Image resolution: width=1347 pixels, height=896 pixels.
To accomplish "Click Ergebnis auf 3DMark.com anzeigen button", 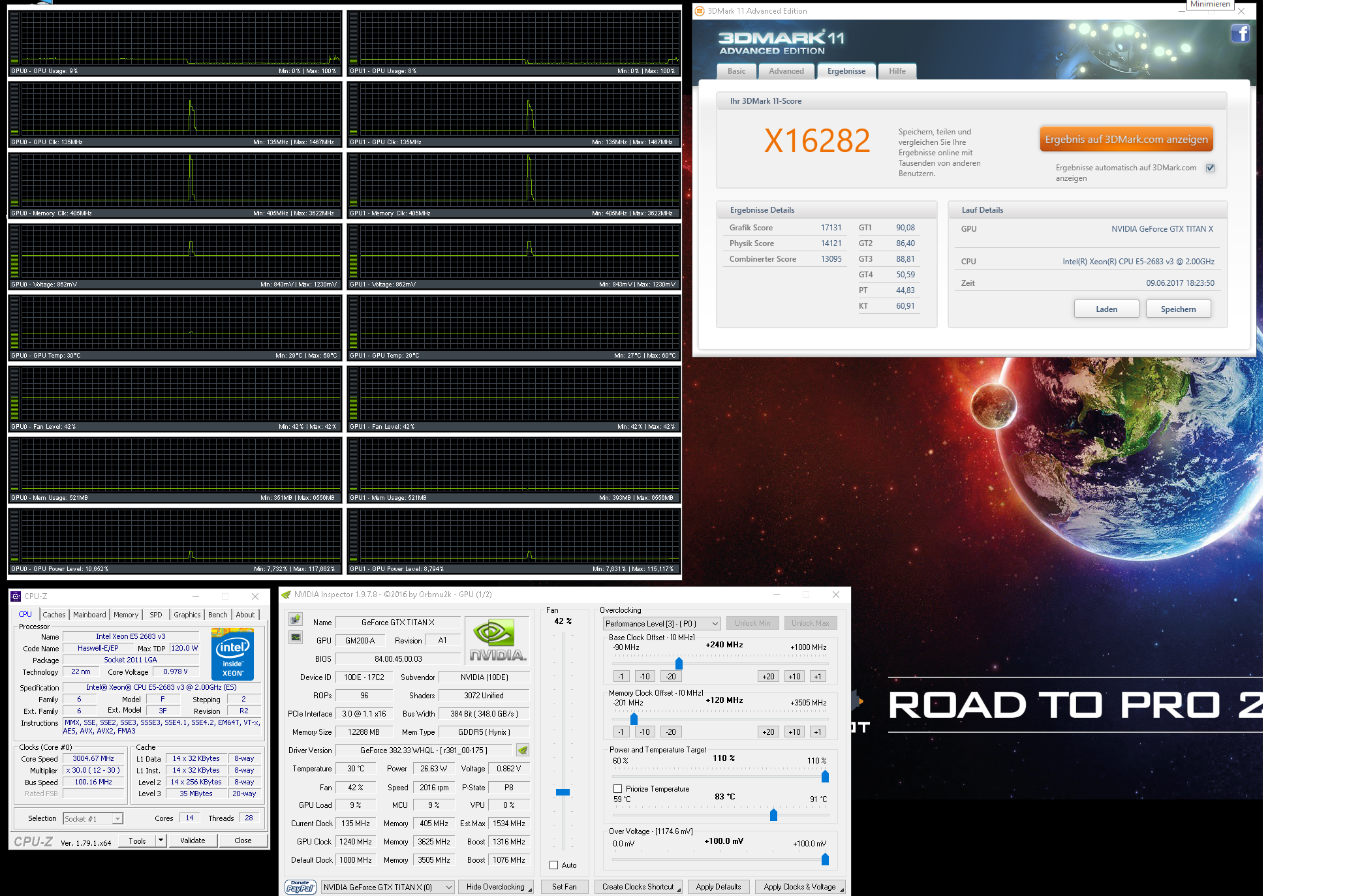I will click(x=1126, y=139).
